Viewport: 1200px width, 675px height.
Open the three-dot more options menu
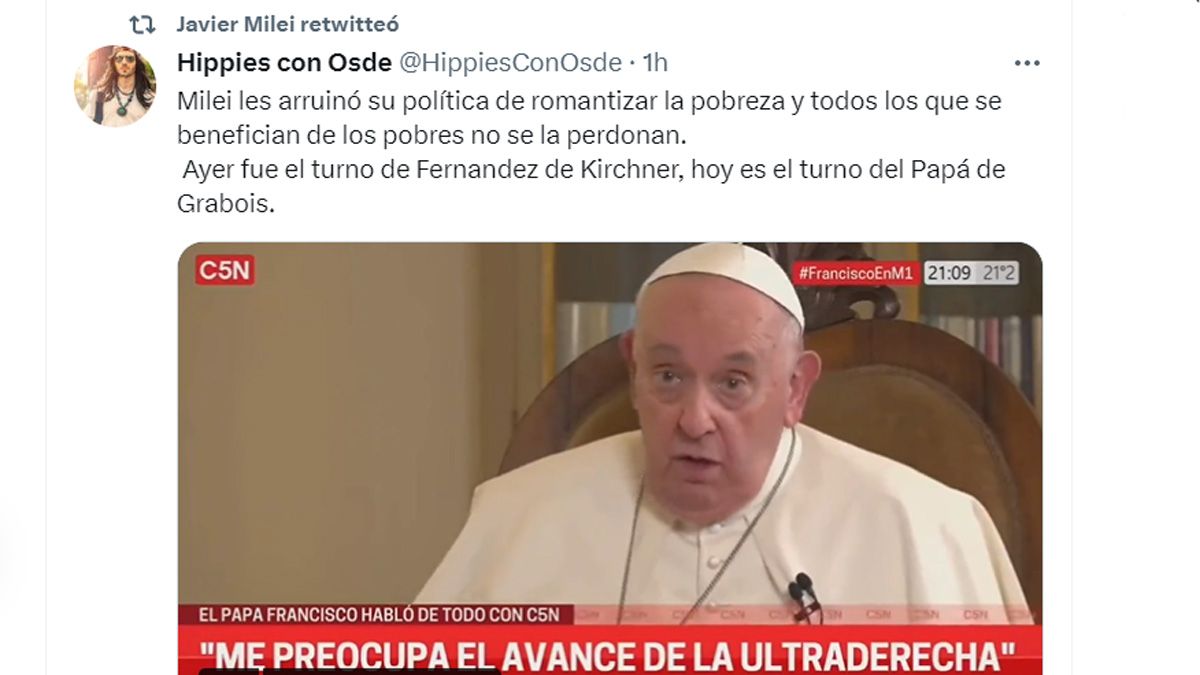[1027, 63]
